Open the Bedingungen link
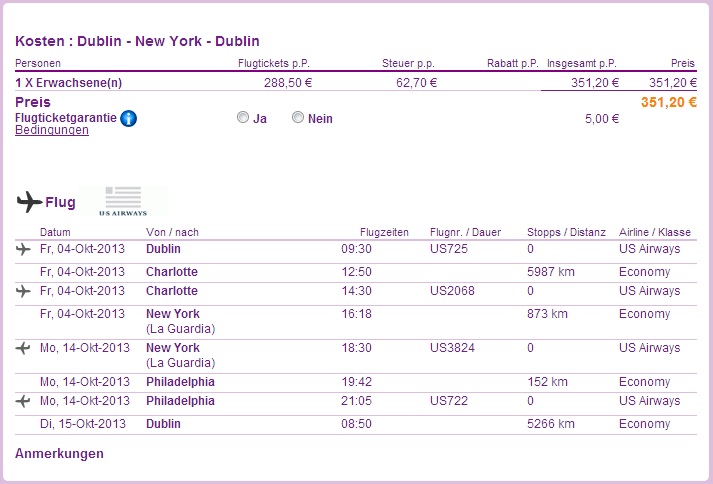 tap(52, 130)
